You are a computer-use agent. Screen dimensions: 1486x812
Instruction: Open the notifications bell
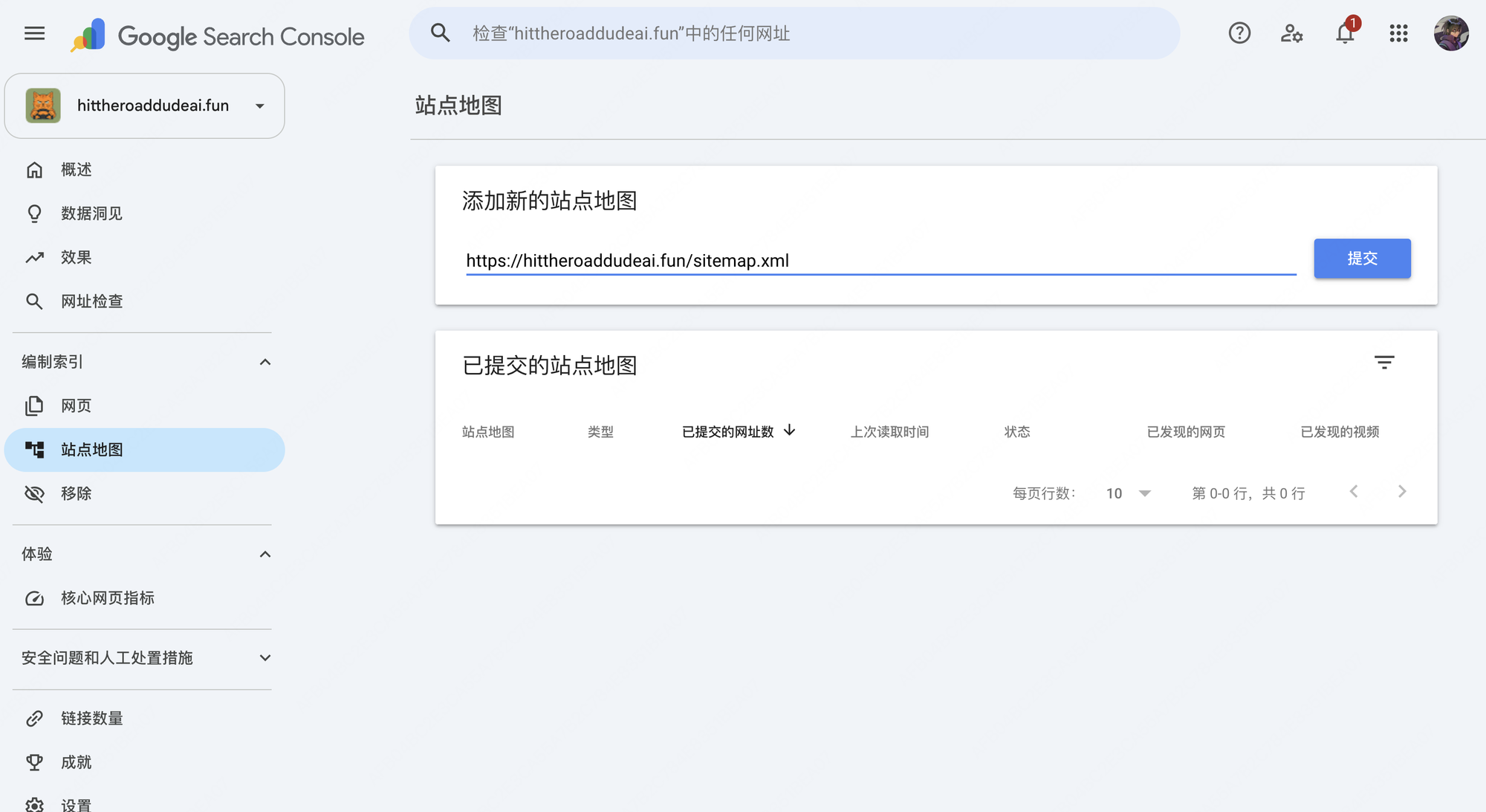pos(1346,33)
